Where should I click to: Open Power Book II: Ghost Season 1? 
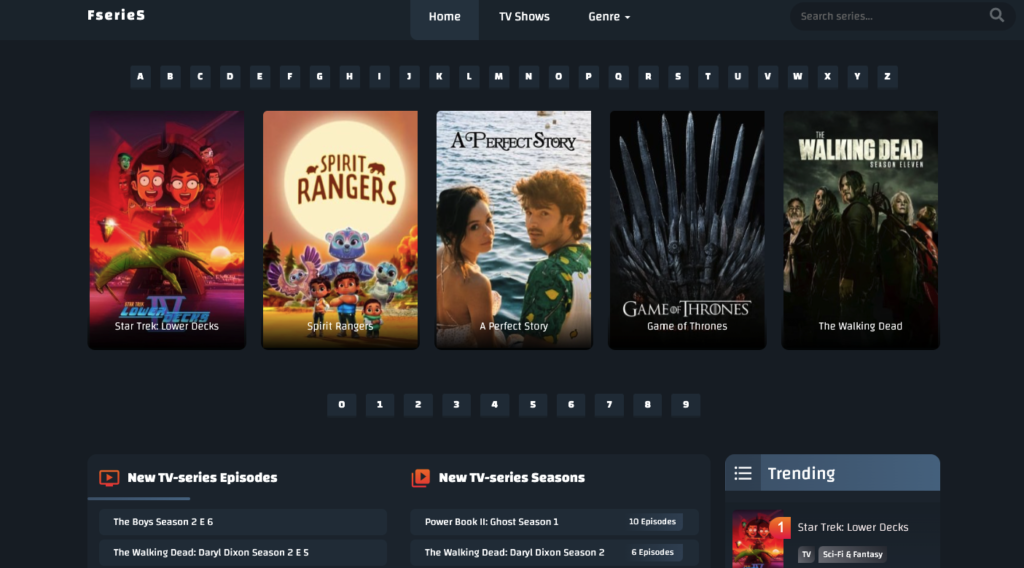click(x=492, y=522)
